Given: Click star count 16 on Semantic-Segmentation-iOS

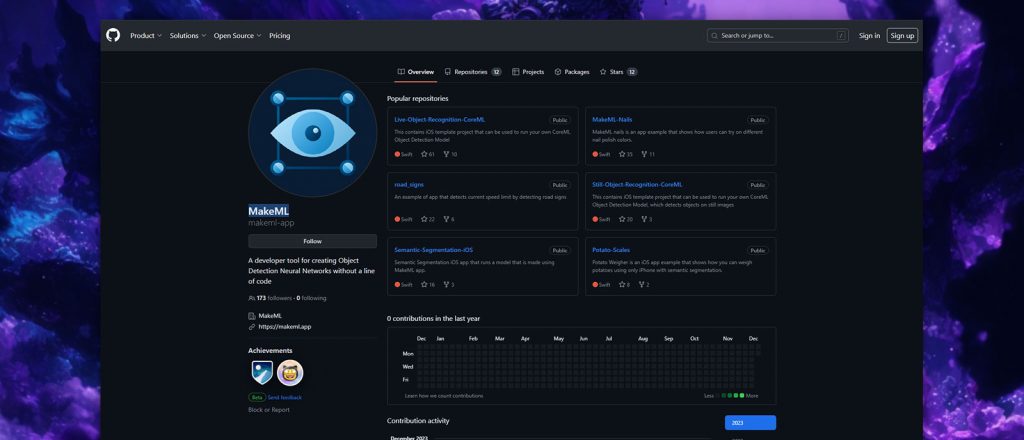Looking at the screenshot, I should (x=428, y=285).
